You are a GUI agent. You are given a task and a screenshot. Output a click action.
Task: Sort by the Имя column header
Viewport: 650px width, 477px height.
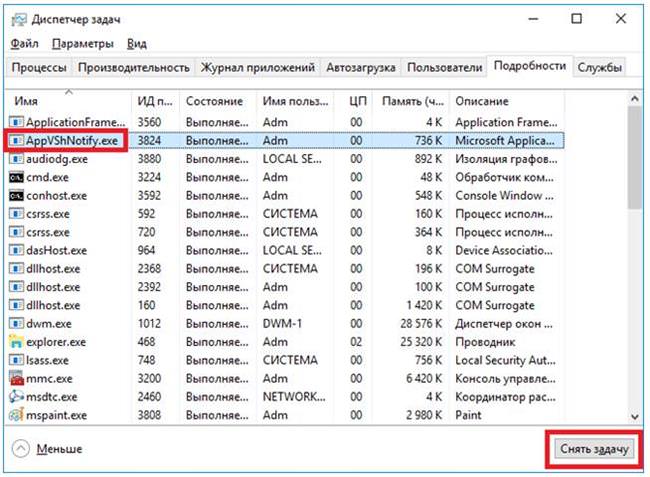coord(69,101)
